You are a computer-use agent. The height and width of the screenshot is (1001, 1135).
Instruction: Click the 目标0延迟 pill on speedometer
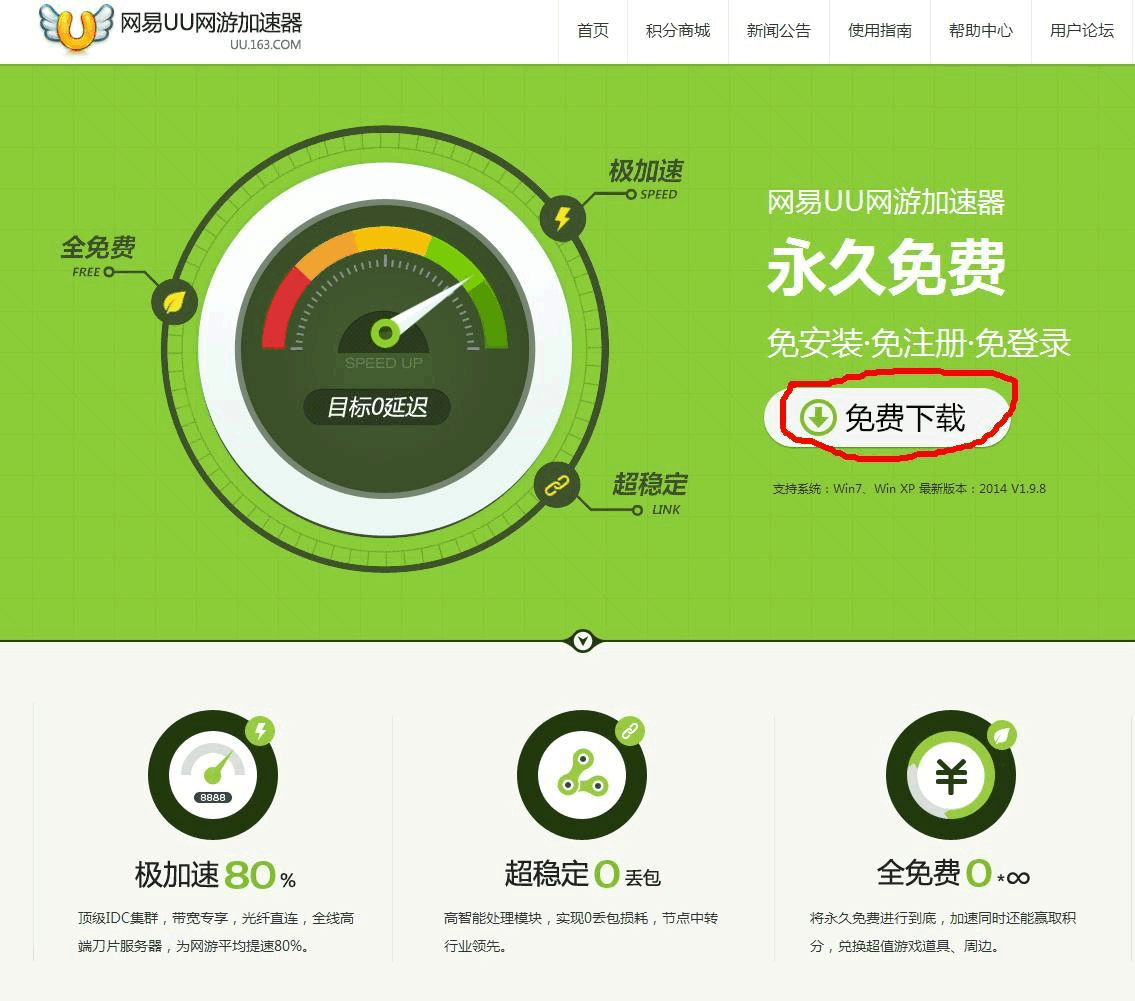(377, 407)
